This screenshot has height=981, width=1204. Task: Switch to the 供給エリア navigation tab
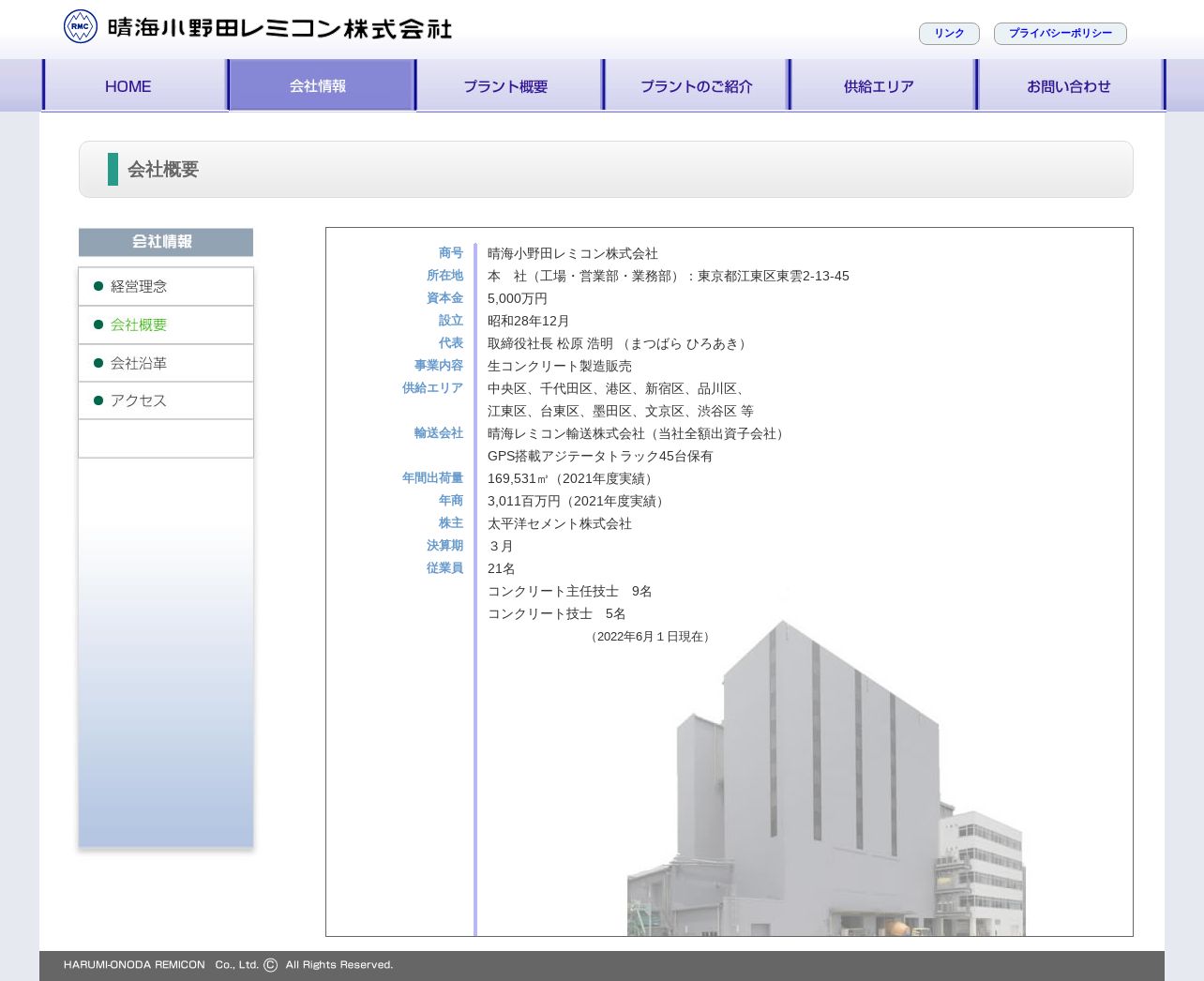click(882, 85)
